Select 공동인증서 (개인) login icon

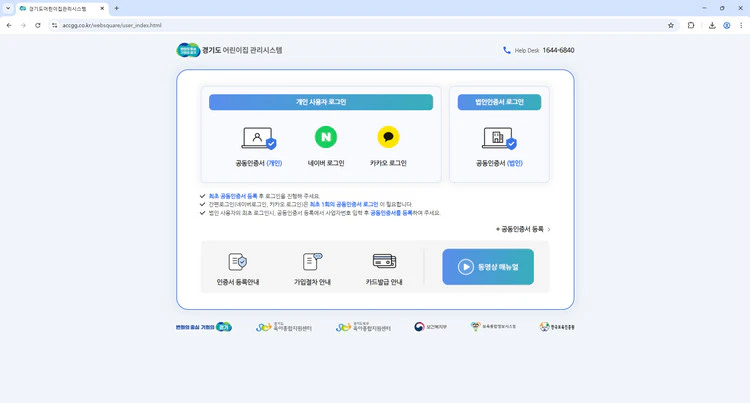[259, 138]
